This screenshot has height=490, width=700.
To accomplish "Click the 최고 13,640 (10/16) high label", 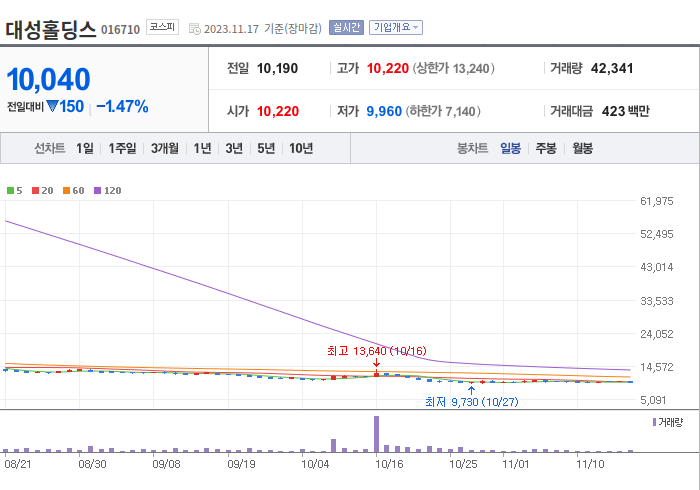I will coord(377,351).
